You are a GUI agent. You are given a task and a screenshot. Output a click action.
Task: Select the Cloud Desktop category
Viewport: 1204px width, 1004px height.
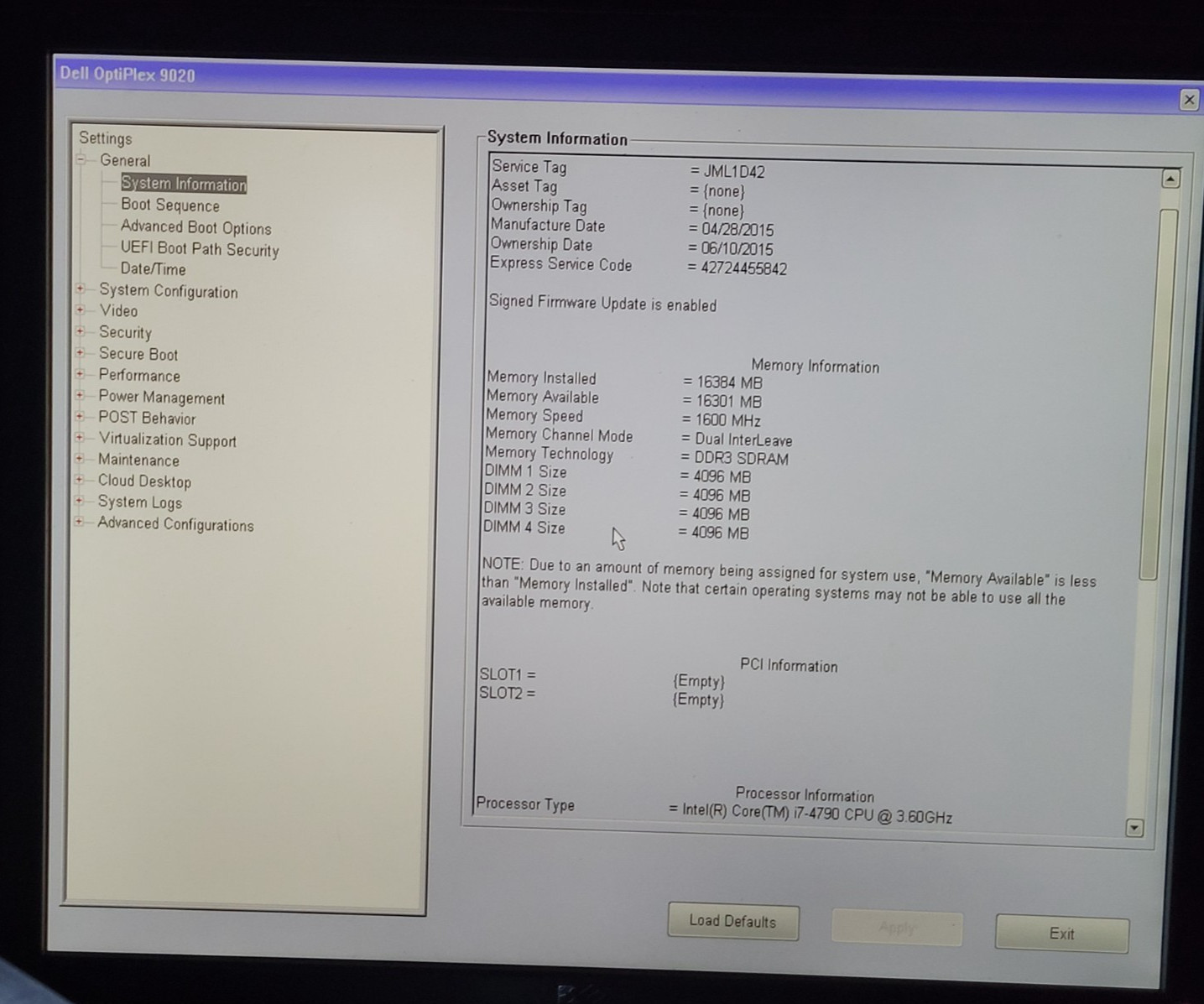pyautogui.click(x=144, y=481)
